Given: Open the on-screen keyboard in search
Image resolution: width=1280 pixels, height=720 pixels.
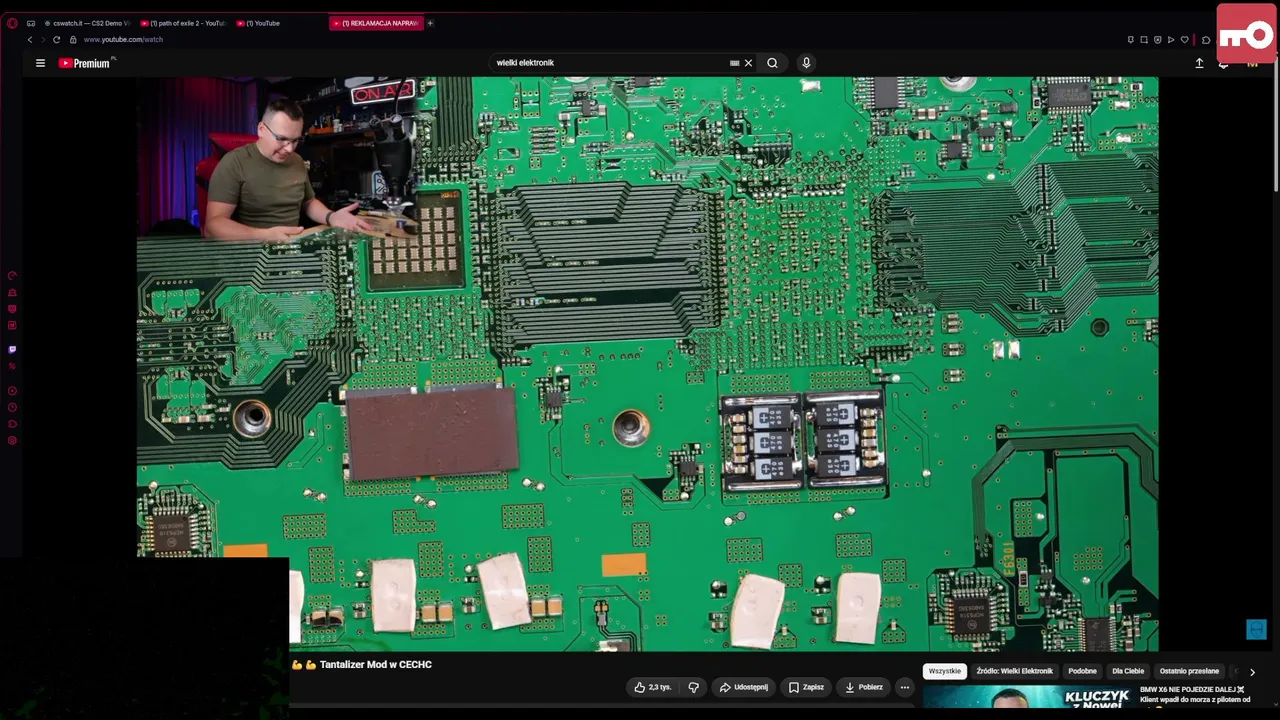Looking at the screenshot, I should click(735, 63).
